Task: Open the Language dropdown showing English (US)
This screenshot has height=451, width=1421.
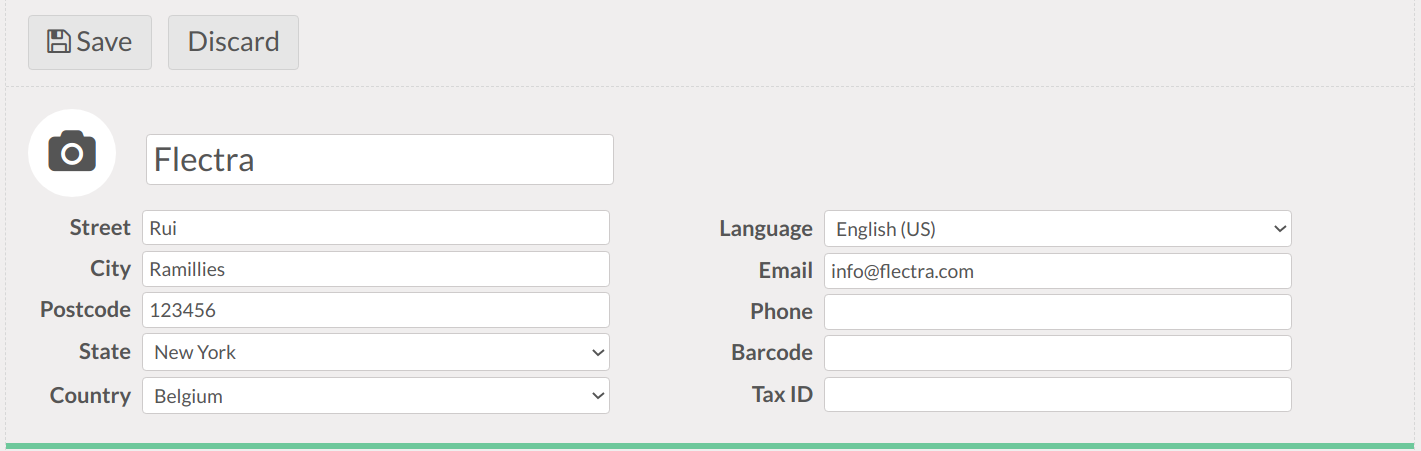Action: [1057, 229]
